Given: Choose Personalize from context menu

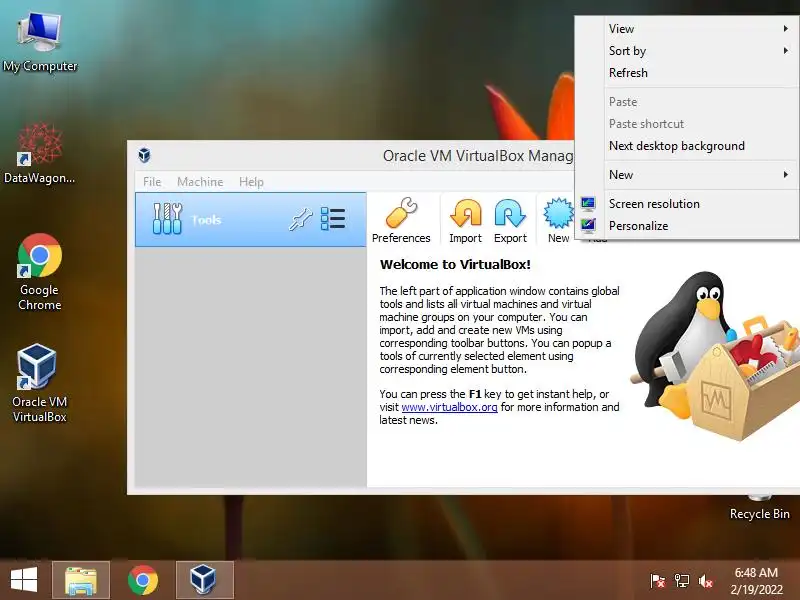Looking at the screenshot, I should click(688, 226).
